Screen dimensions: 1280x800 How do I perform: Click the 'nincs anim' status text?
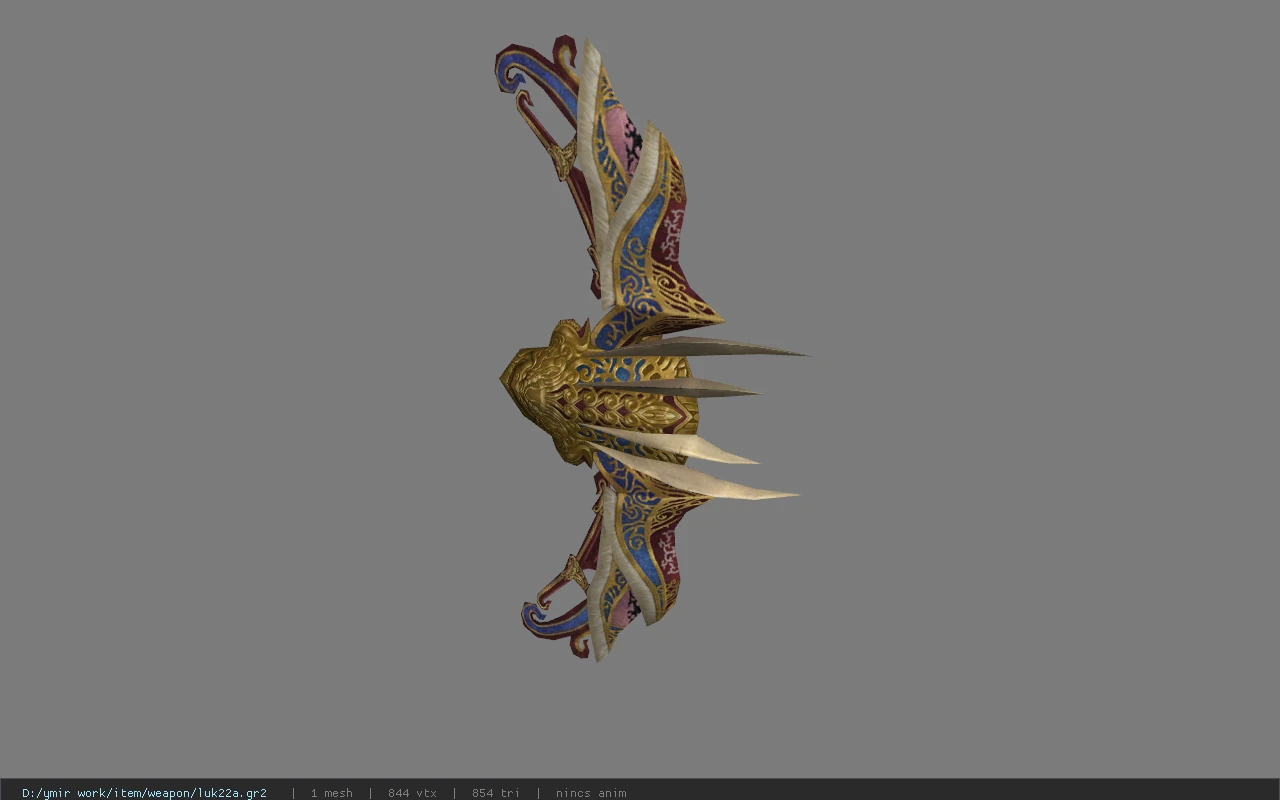point(591,793)
